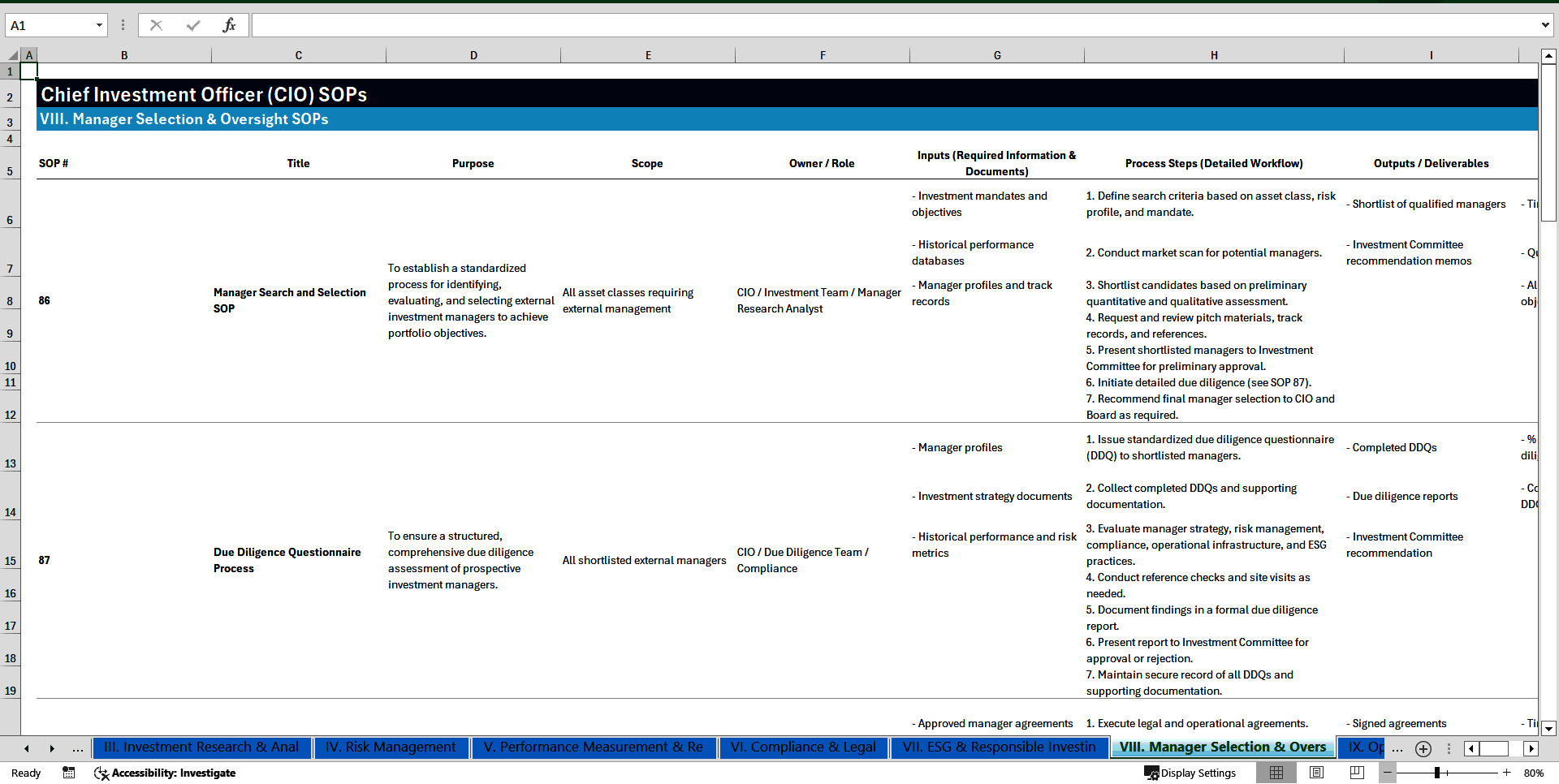
Task: Add a new worksheet with the plus icon
Action: coord(1423,748)
